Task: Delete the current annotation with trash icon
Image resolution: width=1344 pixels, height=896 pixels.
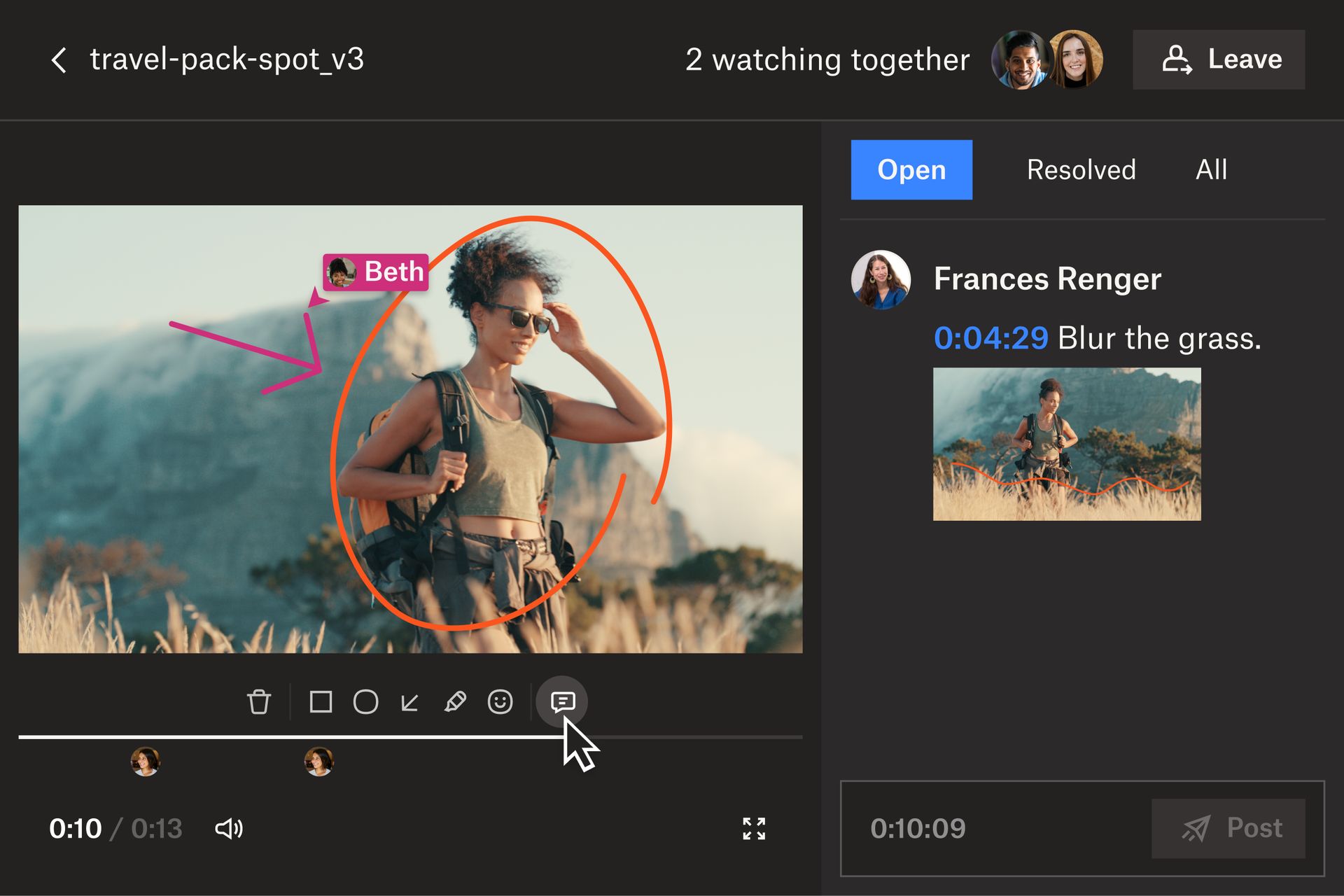Action: tap(260, 702)
